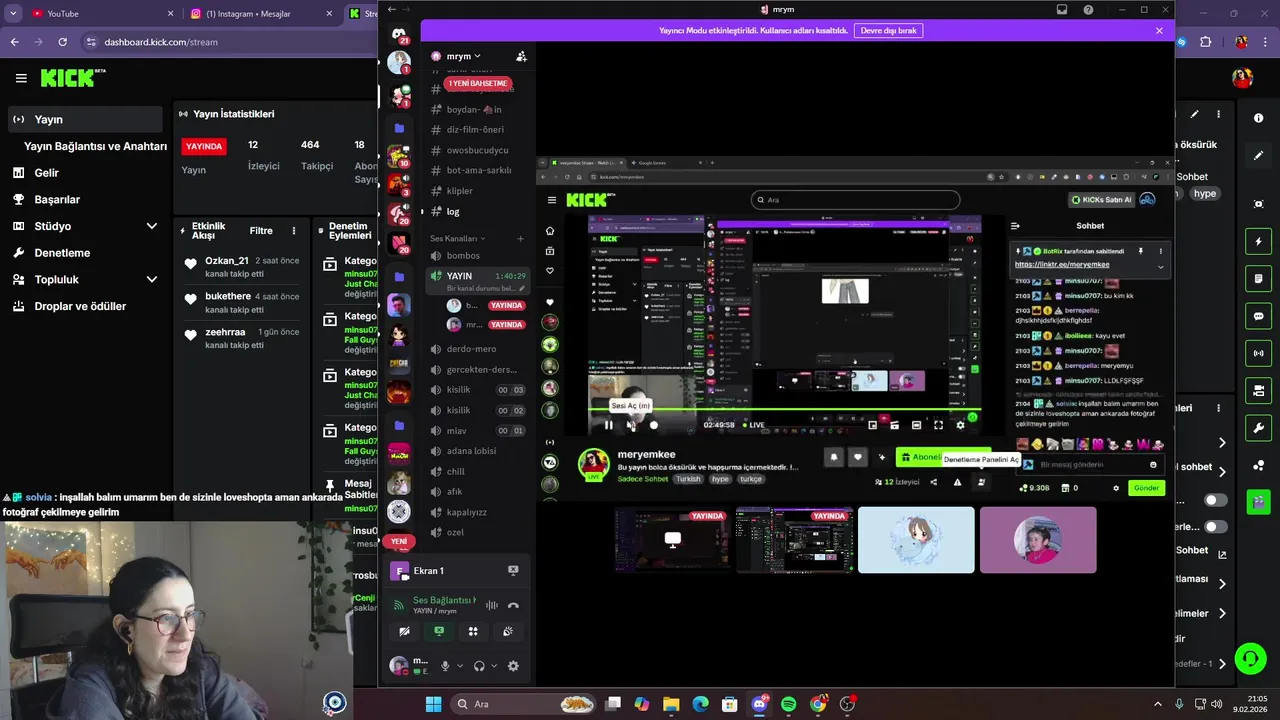Toggle second switch in right dashboard panel
This screenshot has height=720, width=1280.
click(x=1216, y=526)
